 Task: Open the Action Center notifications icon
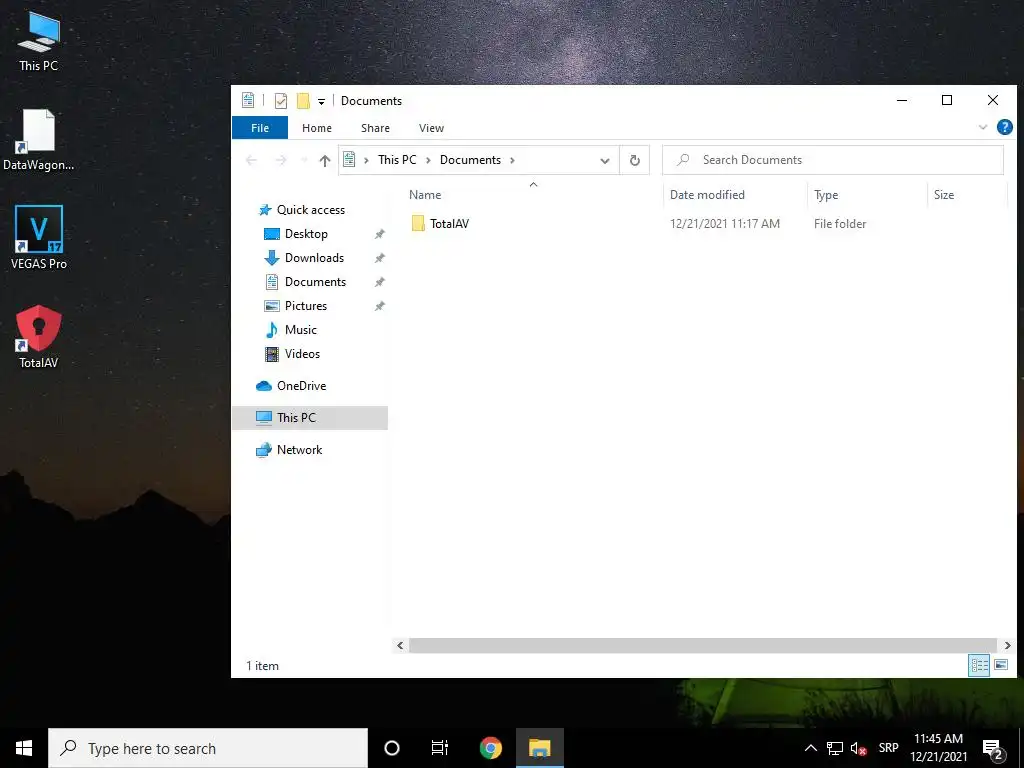click(x=993, y=750)
